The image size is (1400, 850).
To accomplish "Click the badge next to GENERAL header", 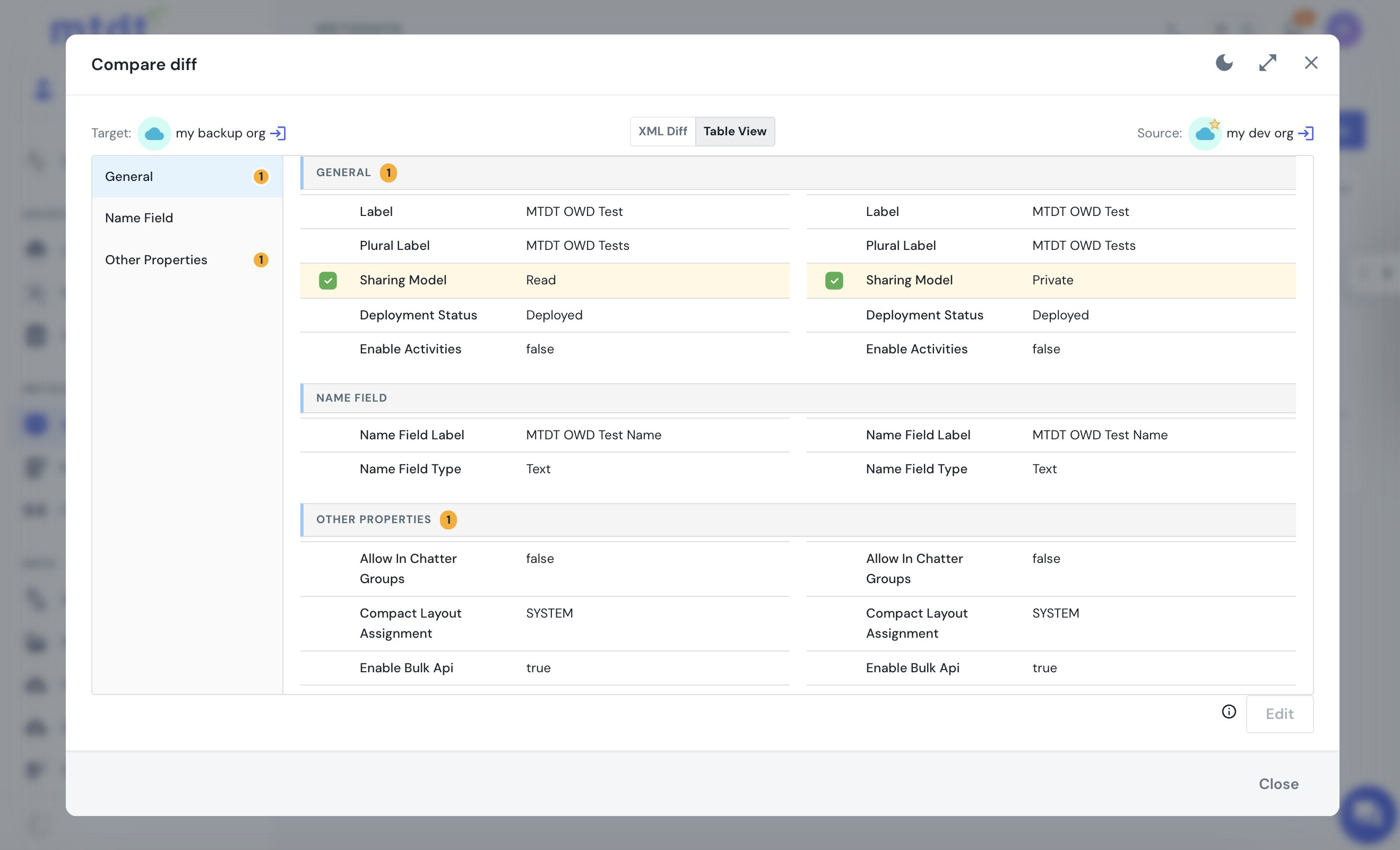I will (x=388, y=173).
